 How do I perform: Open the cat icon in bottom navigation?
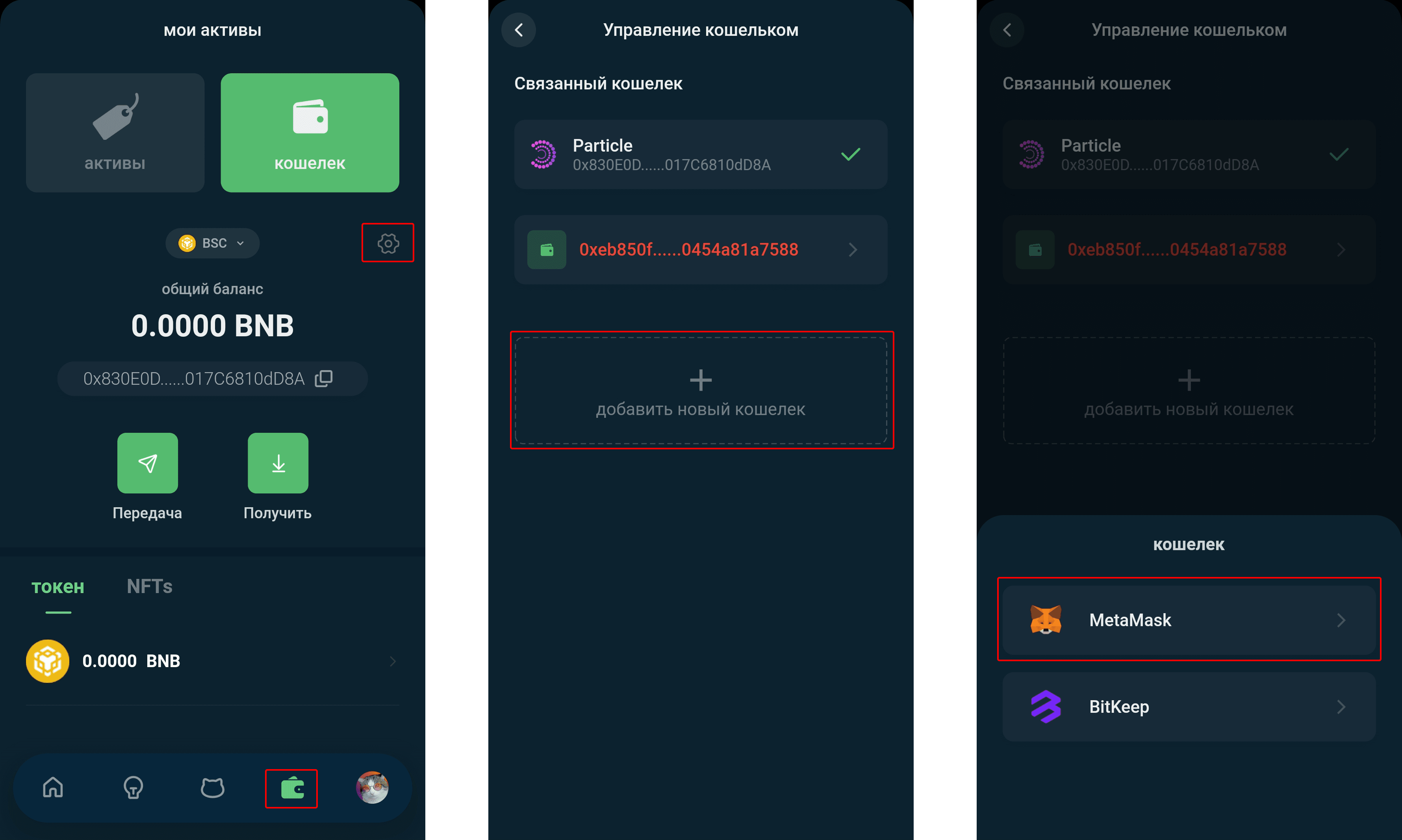click(212, 787)
